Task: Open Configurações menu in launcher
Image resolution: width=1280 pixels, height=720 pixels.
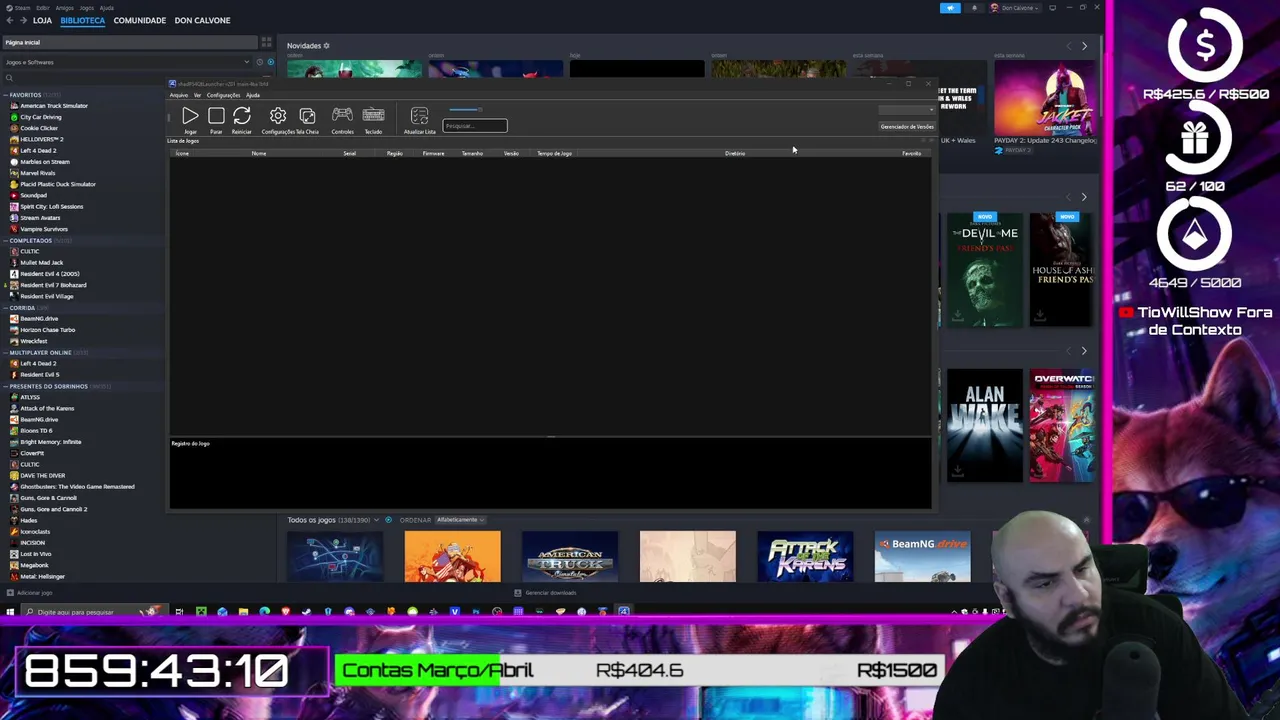Action: (223, 95)
